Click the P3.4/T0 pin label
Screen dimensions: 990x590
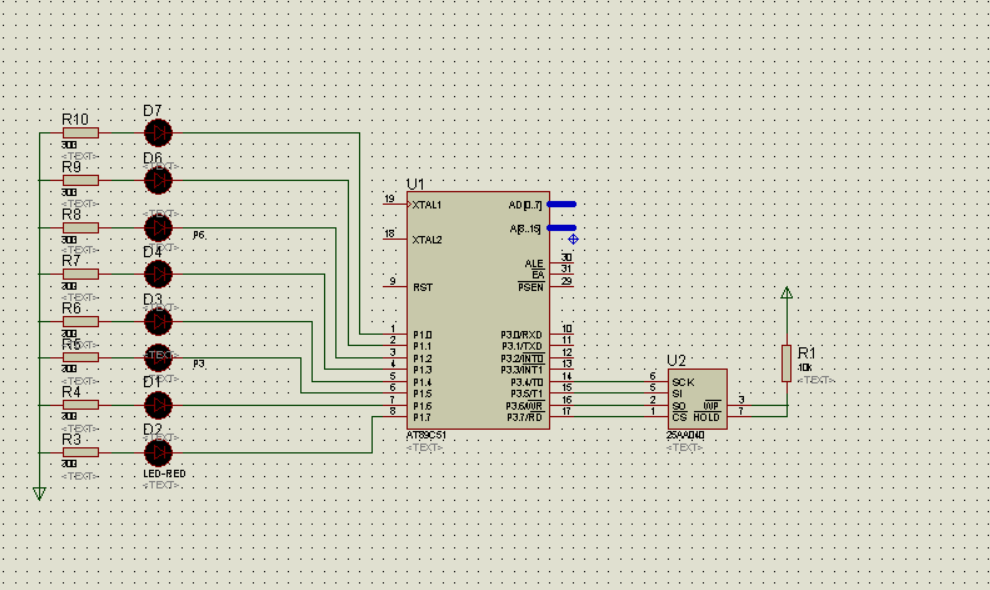tap(527, 382)
